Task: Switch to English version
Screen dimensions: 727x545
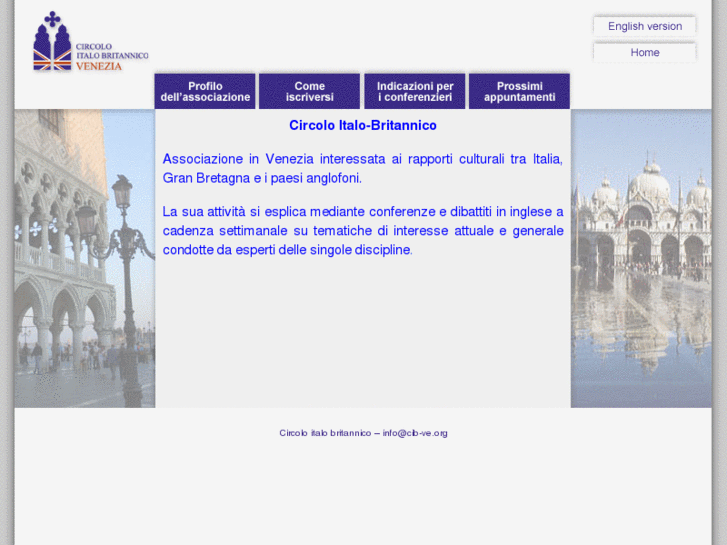Action: [644, 26]
